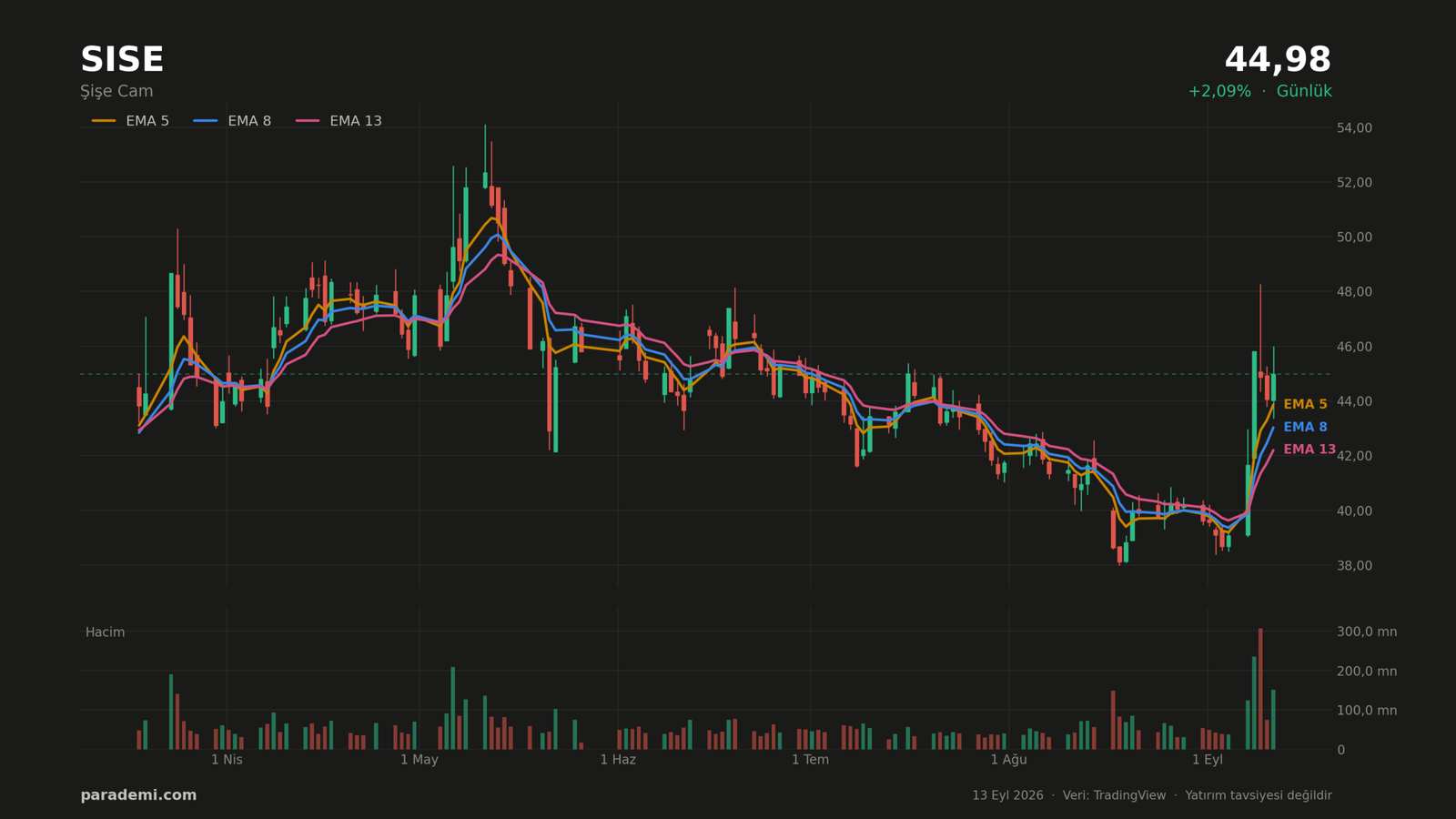Click the 200,0 mn volume axis label
The height and width of the screenshot is (819, 1456).
pyautogui.click(x=1367, y=672)
